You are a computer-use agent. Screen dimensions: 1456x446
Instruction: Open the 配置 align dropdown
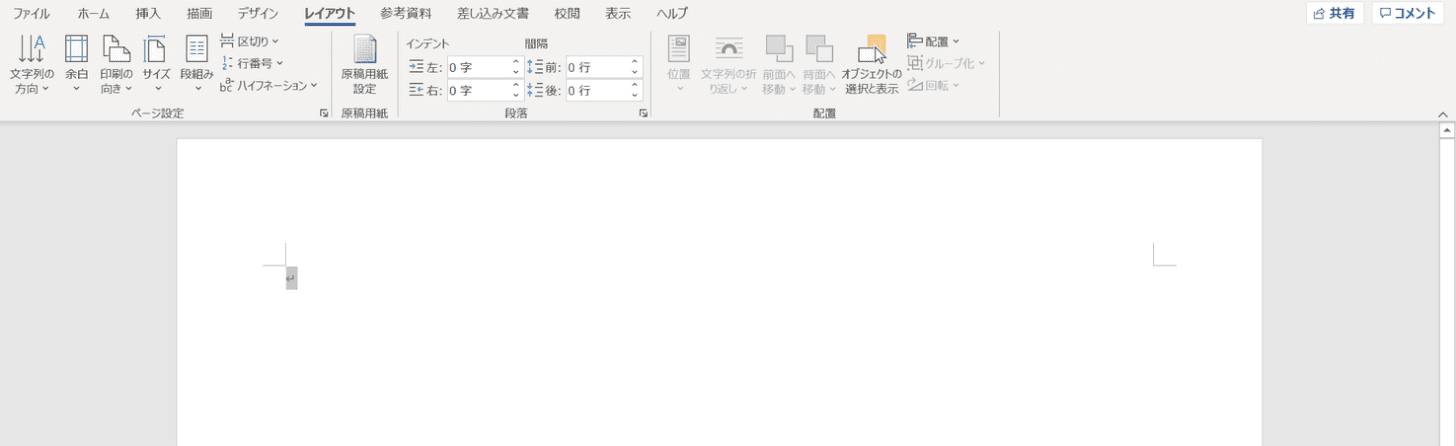934,41
